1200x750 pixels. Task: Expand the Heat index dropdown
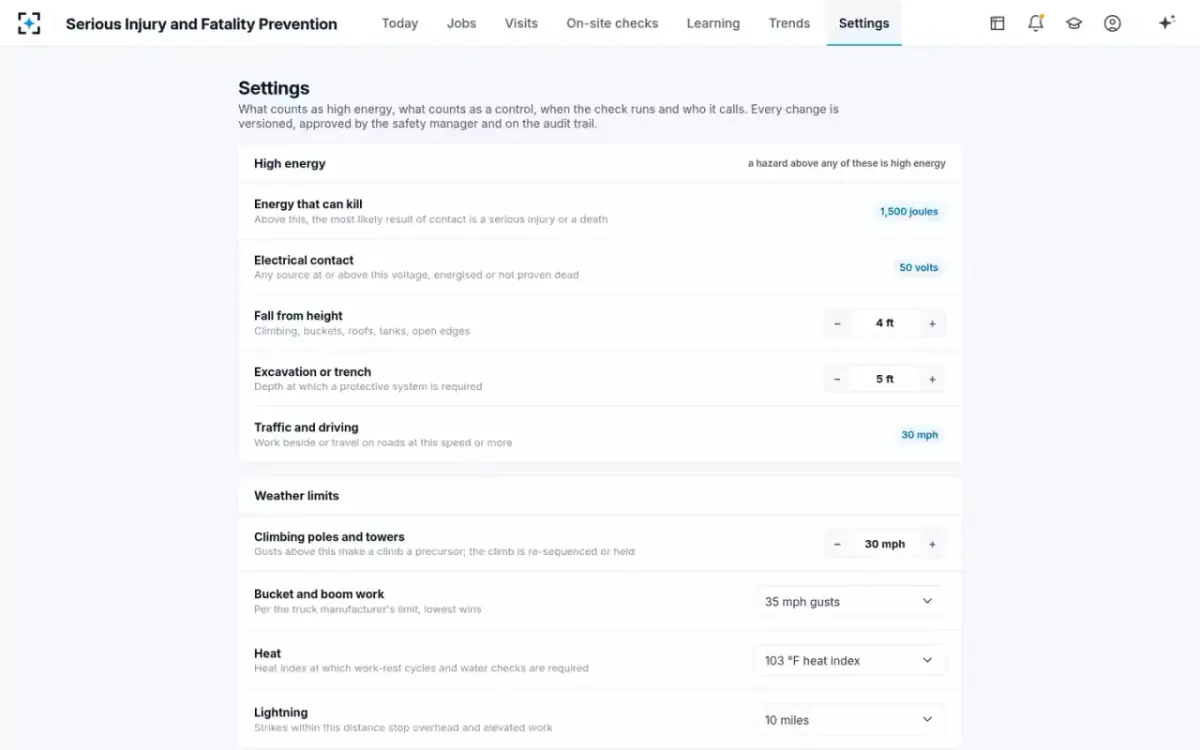tap(849, 661)
